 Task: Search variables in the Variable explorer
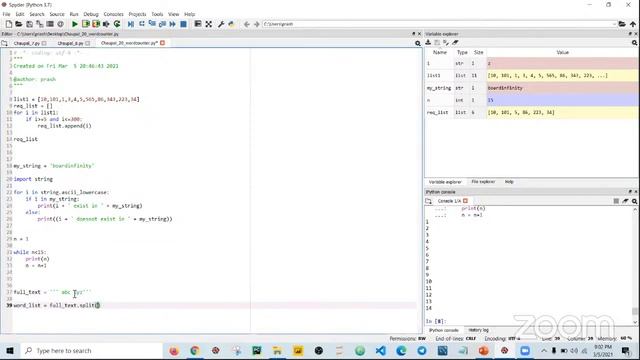(x=634, y=42)
